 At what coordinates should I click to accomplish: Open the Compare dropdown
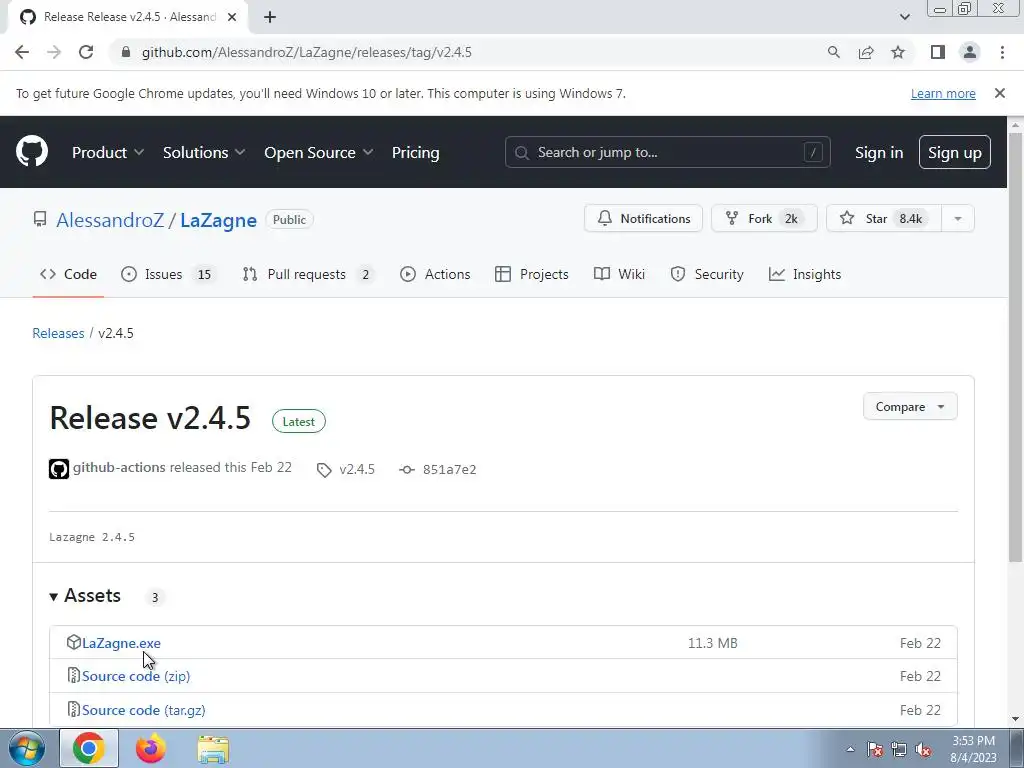click(910, 406)
